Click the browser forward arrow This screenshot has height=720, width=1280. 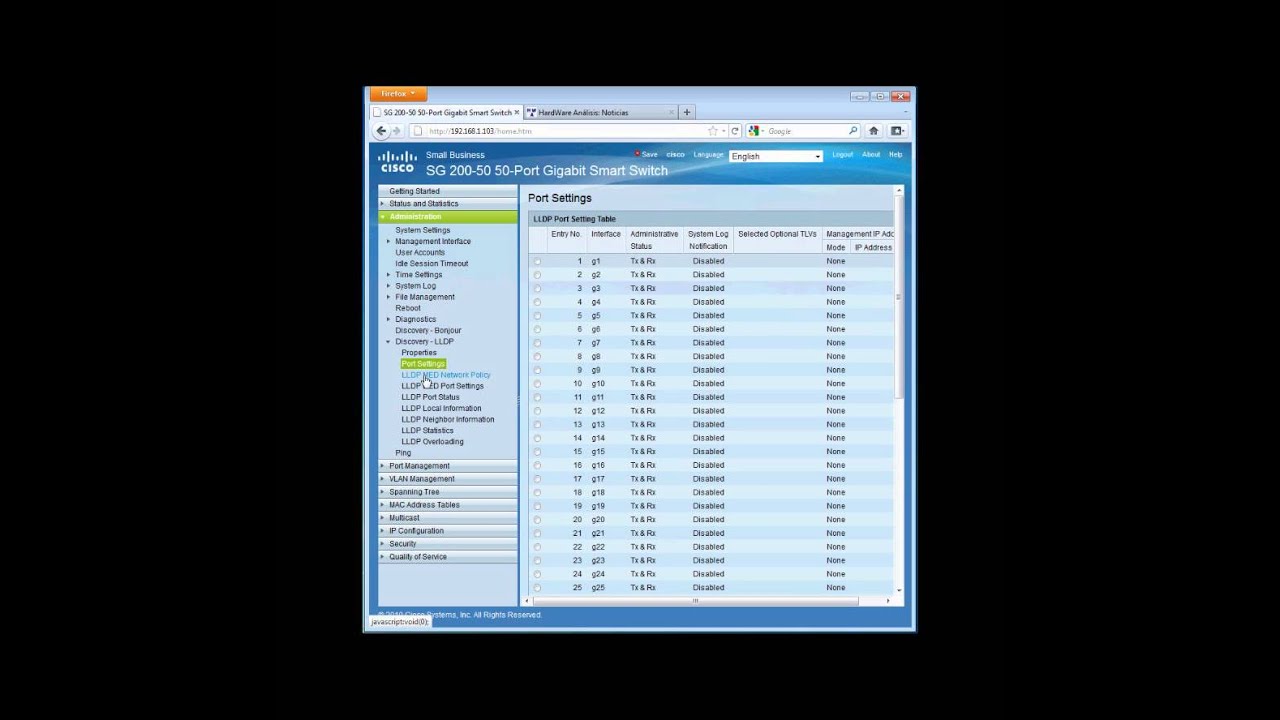point(396,131)
